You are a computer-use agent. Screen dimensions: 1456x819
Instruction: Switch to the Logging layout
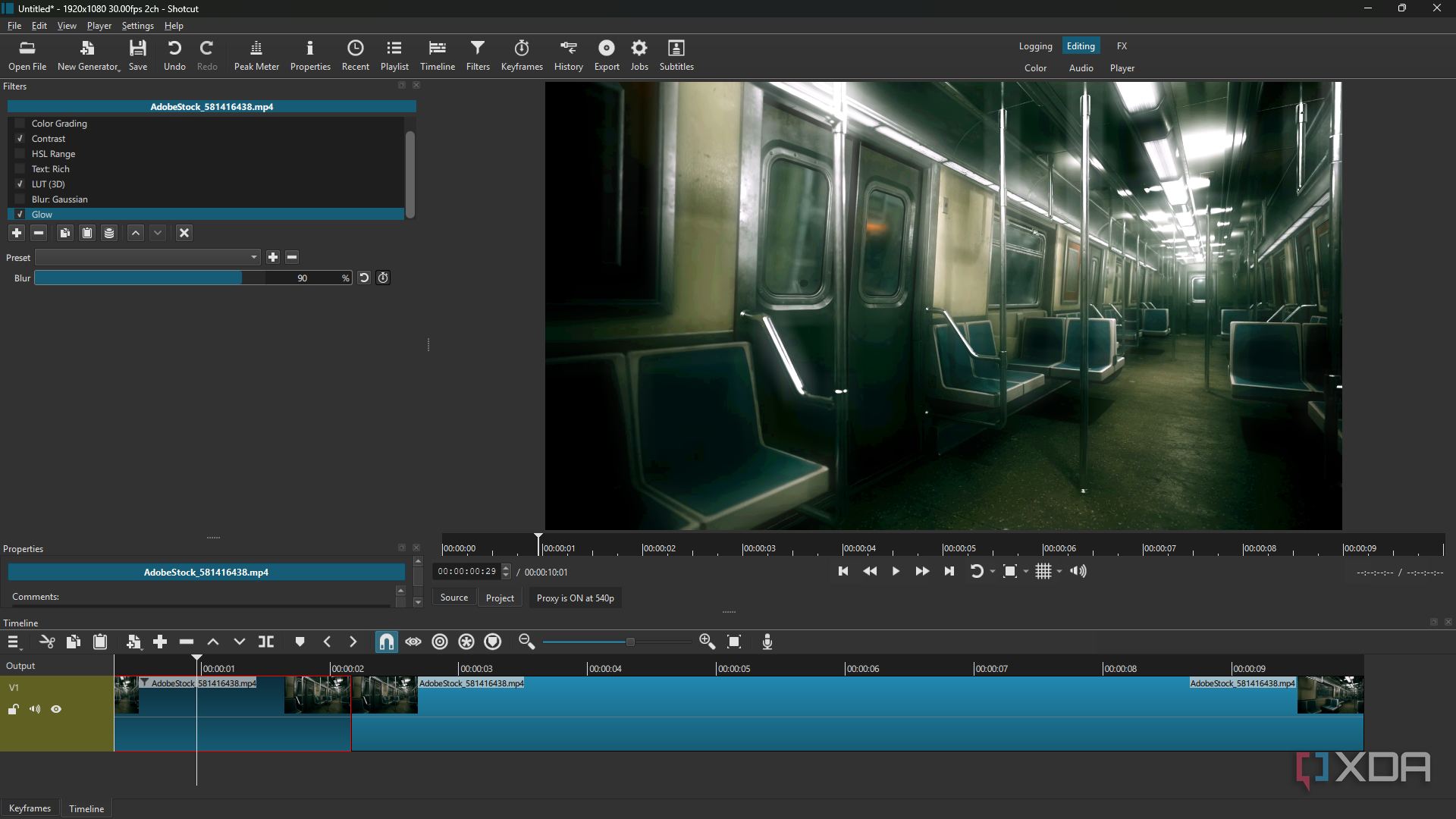tap(1035, 46)
